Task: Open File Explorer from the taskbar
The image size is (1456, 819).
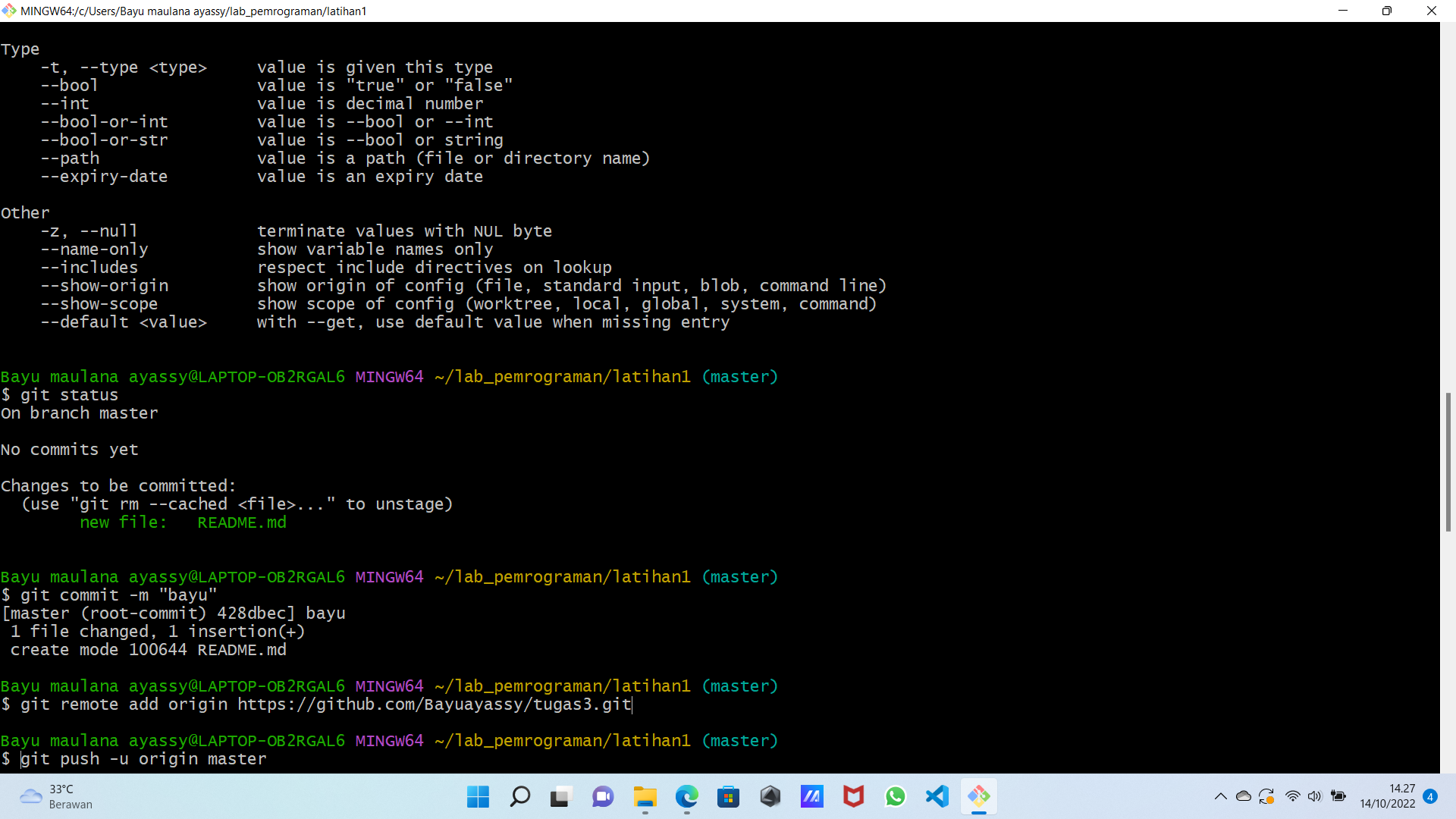Action: click(x=645, y=796)
